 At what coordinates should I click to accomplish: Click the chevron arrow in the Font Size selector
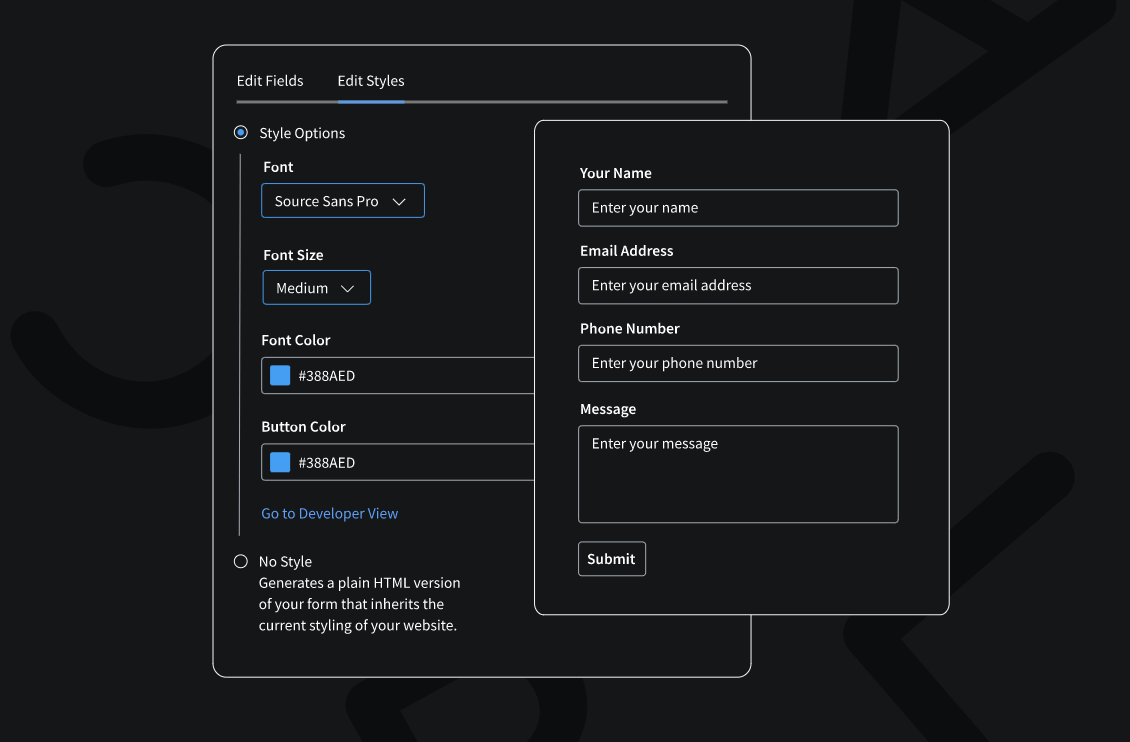[348, 289]
